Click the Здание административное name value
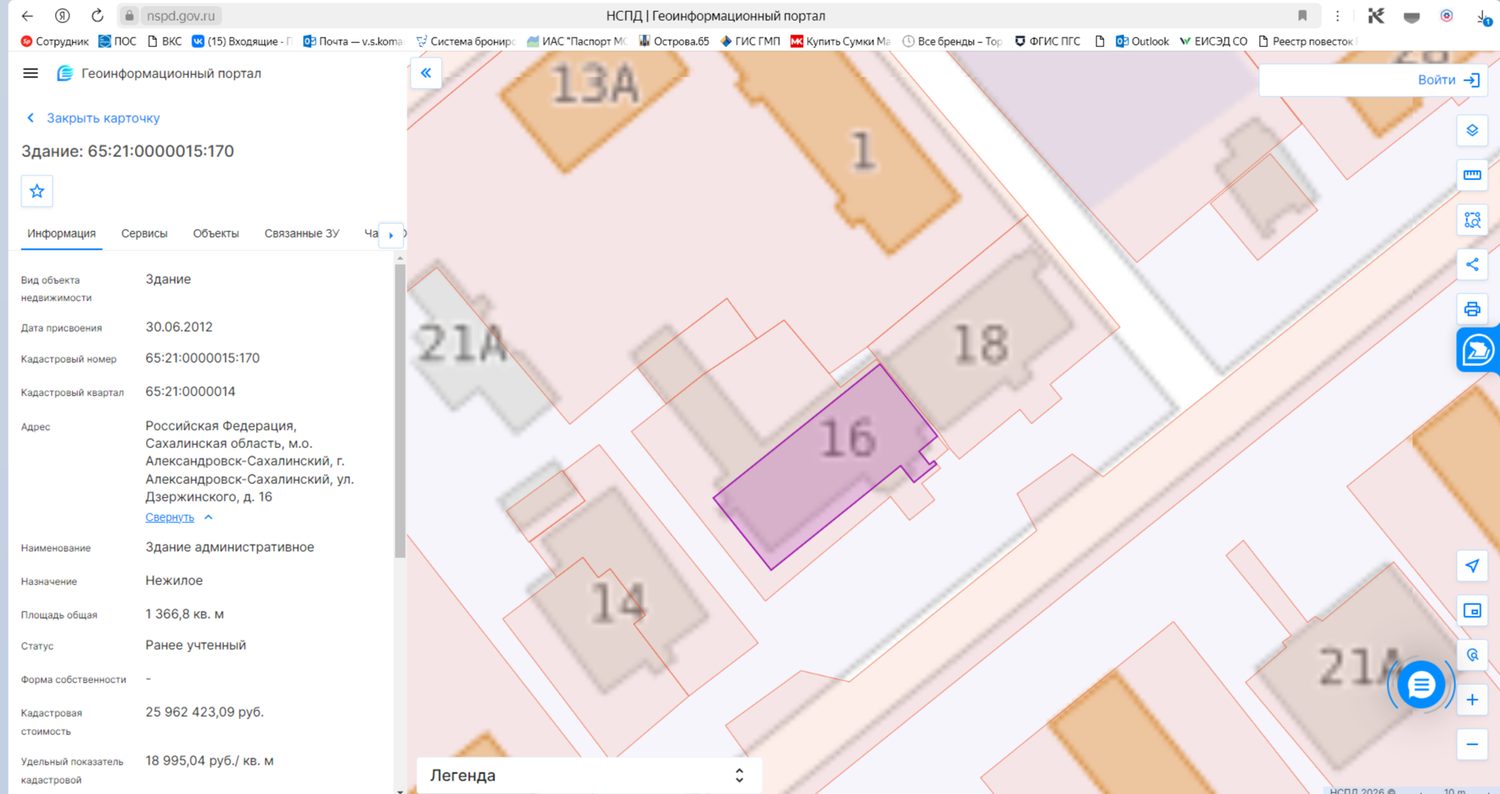This screenshot has width=1500, height=794. click(230, 547)
